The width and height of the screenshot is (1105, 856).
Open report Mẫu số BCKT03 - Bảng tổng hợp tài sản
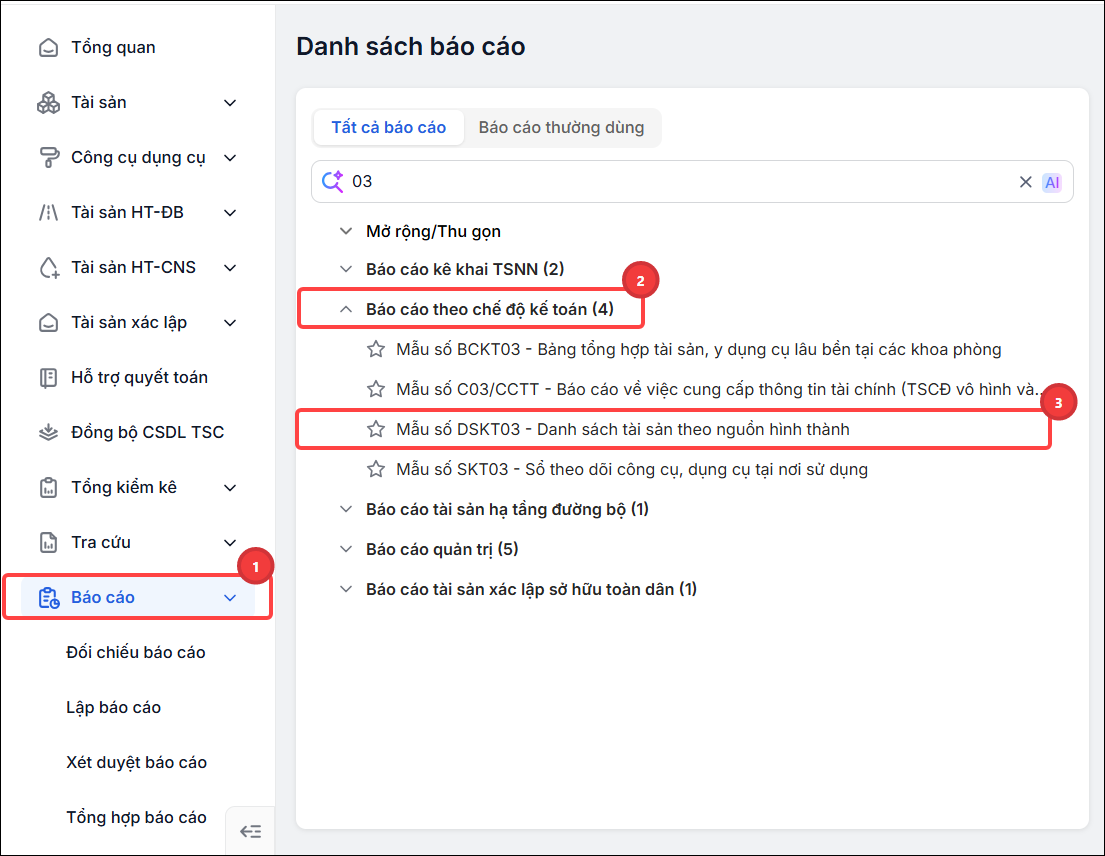[698, 349]
